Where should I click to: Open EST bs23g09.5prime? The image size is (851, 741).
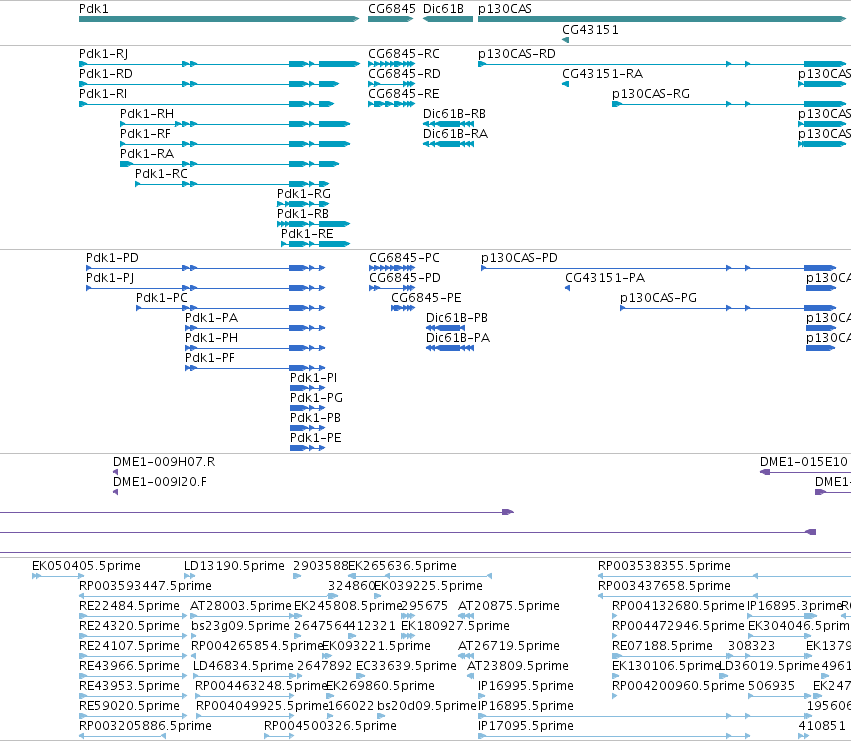pyautogui.click(x=240, y=626)
